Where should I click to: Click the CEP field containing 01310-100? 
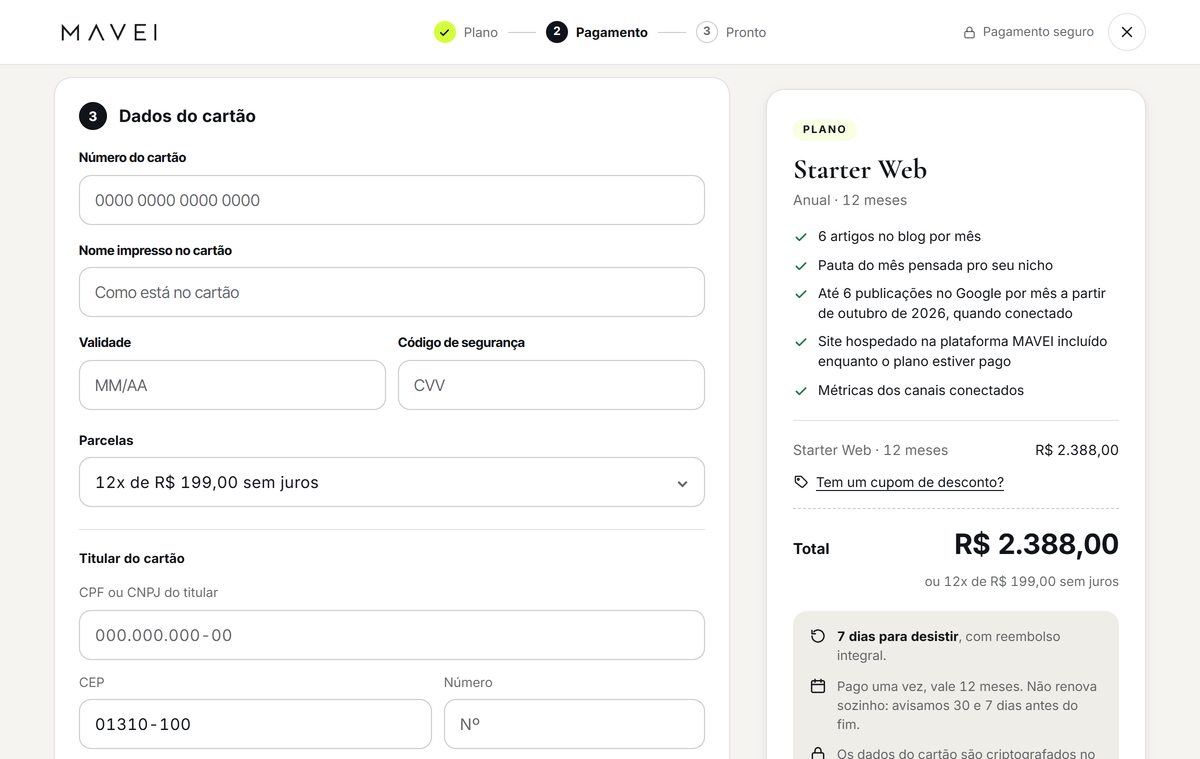[x=255, y=724]
